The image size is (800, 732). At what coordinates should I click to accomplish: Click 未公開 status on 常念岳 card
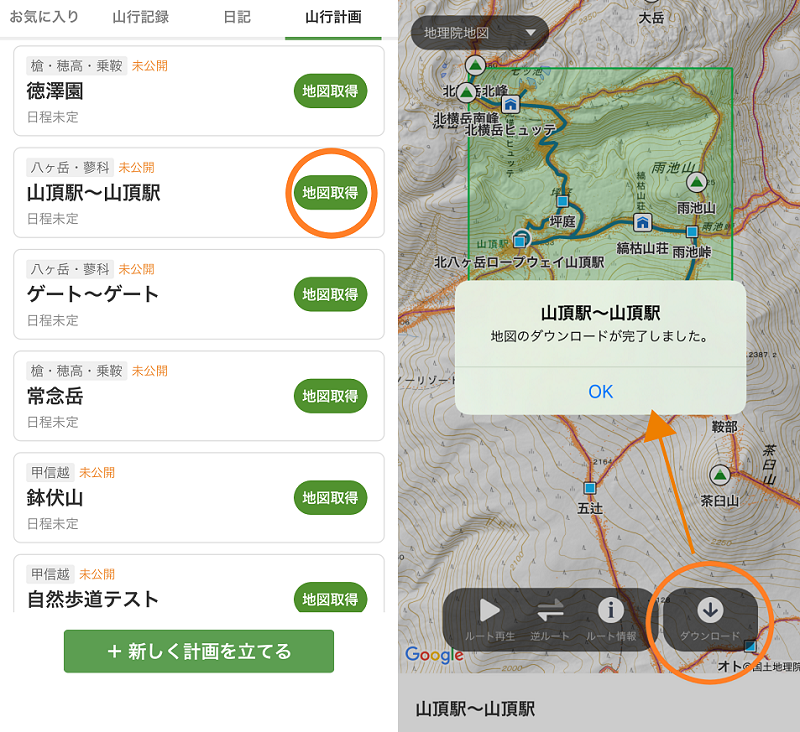(149, 371)
